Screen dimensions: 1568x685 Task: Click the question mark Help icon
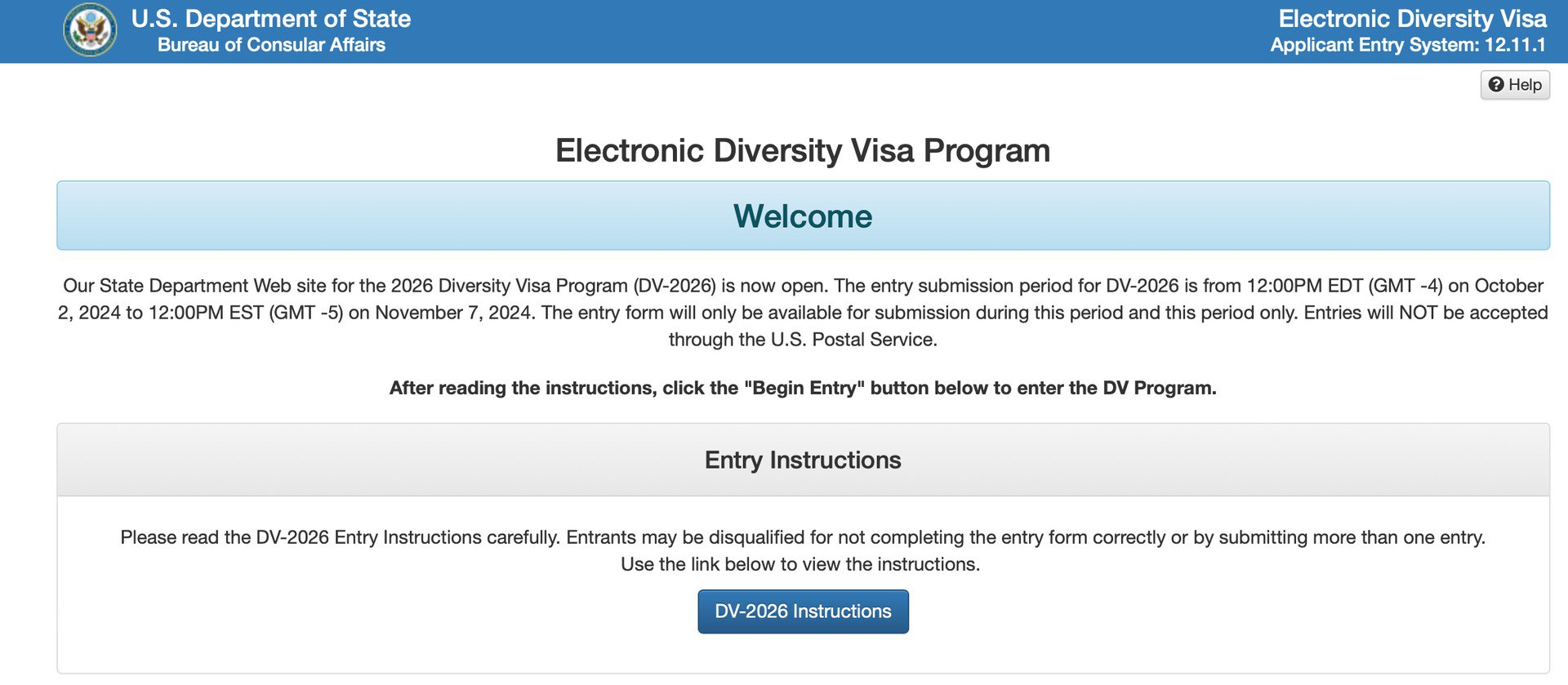pos(1496,85)
